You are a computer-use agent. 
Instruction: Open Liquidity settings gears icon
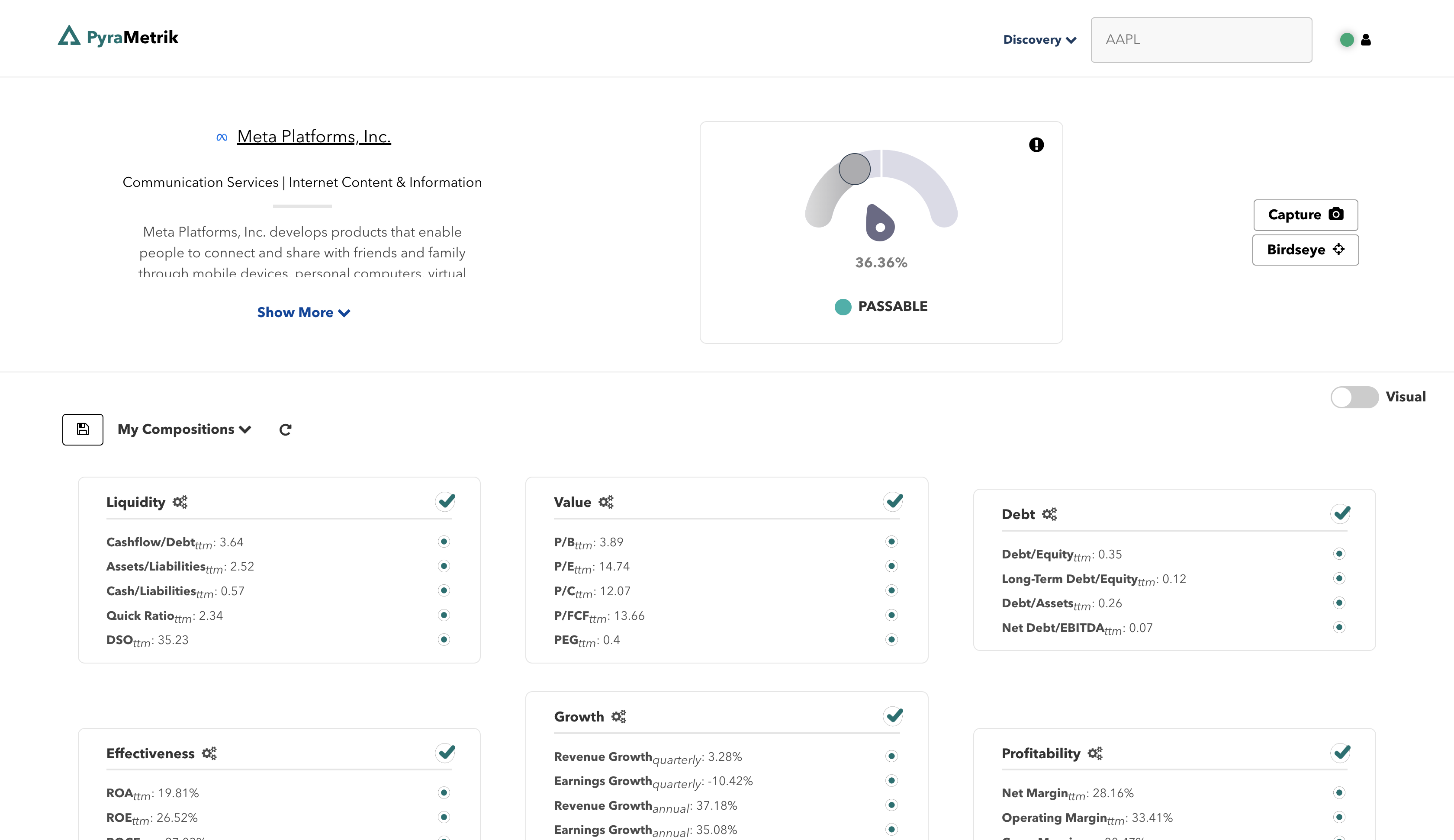180,502
